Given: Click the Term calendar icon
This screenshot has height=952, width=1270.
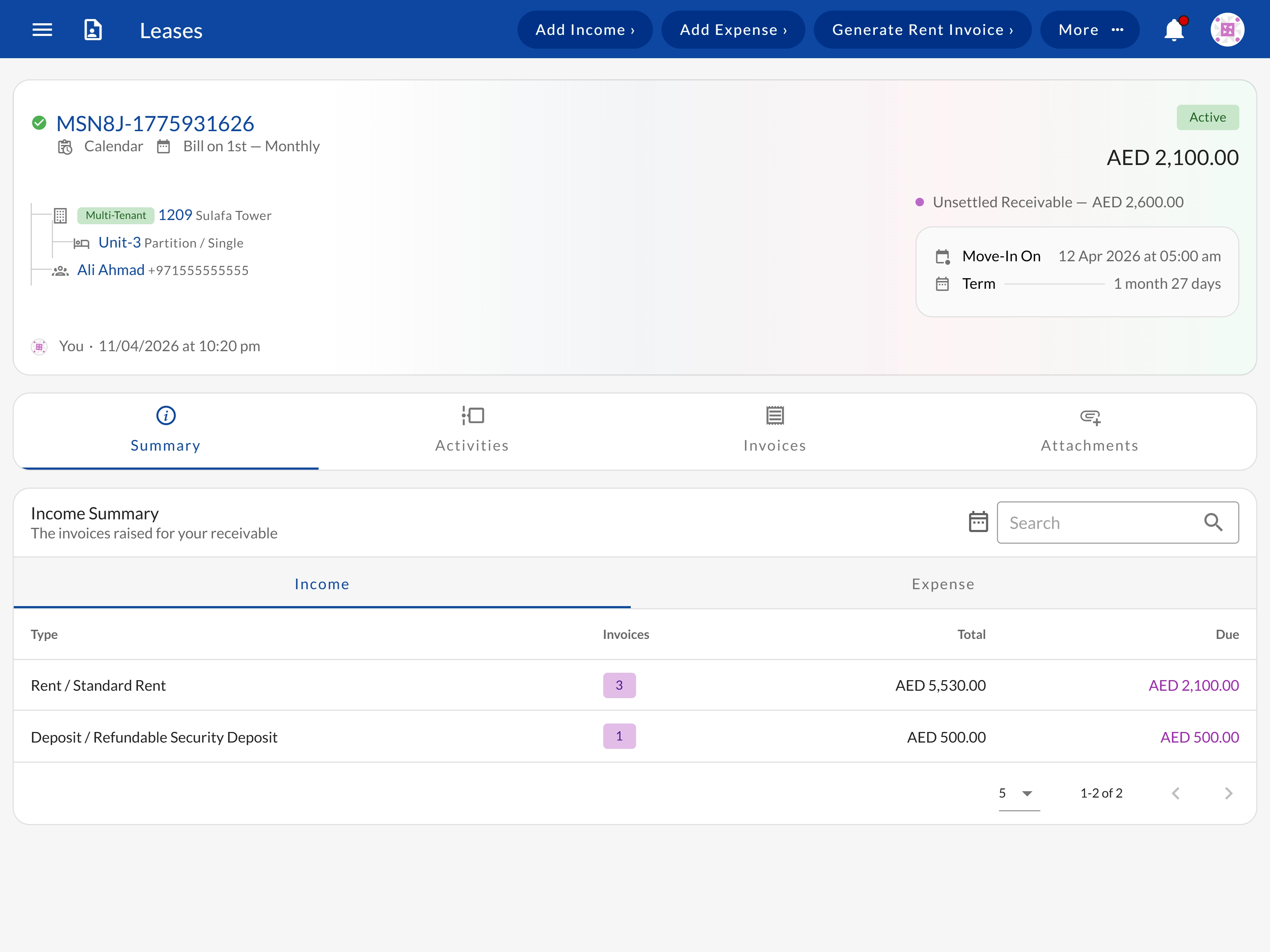Looking at the screenshot, I should point(942,284).
